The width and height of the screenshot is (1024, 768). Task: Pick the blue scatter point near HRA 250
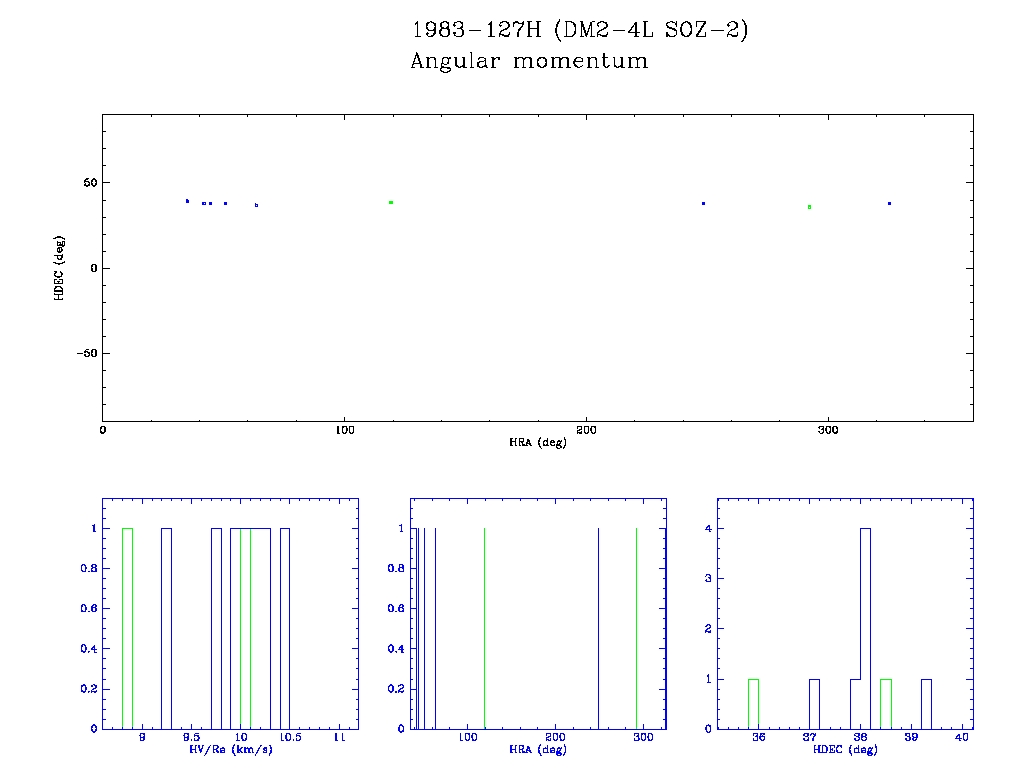point(703,203)
